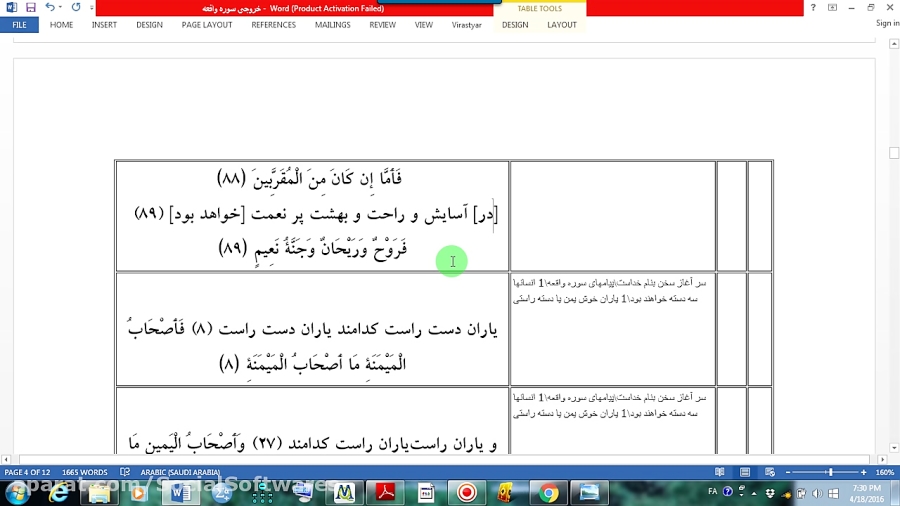Click the zoom out minus button
This screenshot has height=506, width=900.
(x=788, y=472)
